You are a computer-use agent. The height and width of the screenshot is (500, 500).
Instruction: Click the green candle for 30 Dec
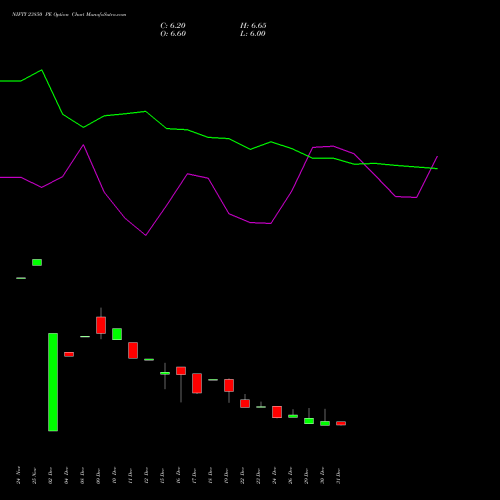pos(325,423)
